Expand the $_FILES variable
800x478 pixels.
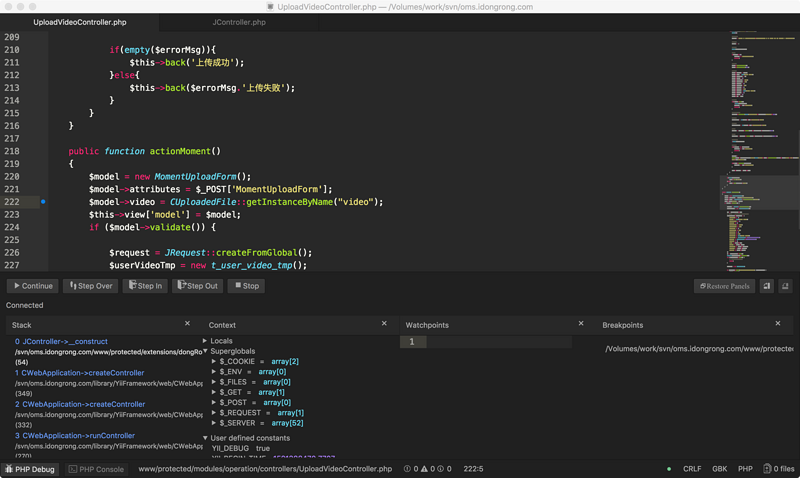(214, 382)
